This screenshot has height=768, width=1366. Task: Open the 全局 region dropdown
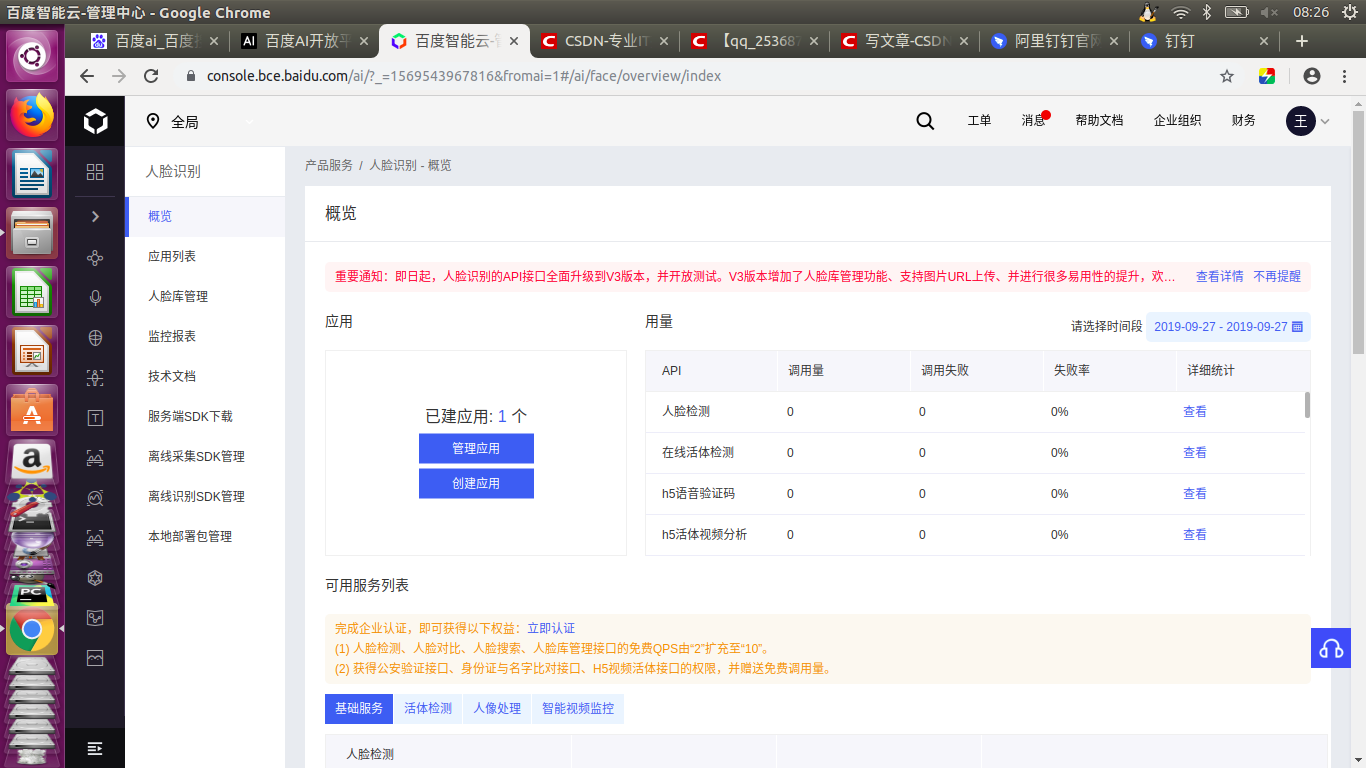(x=200, y=122)
